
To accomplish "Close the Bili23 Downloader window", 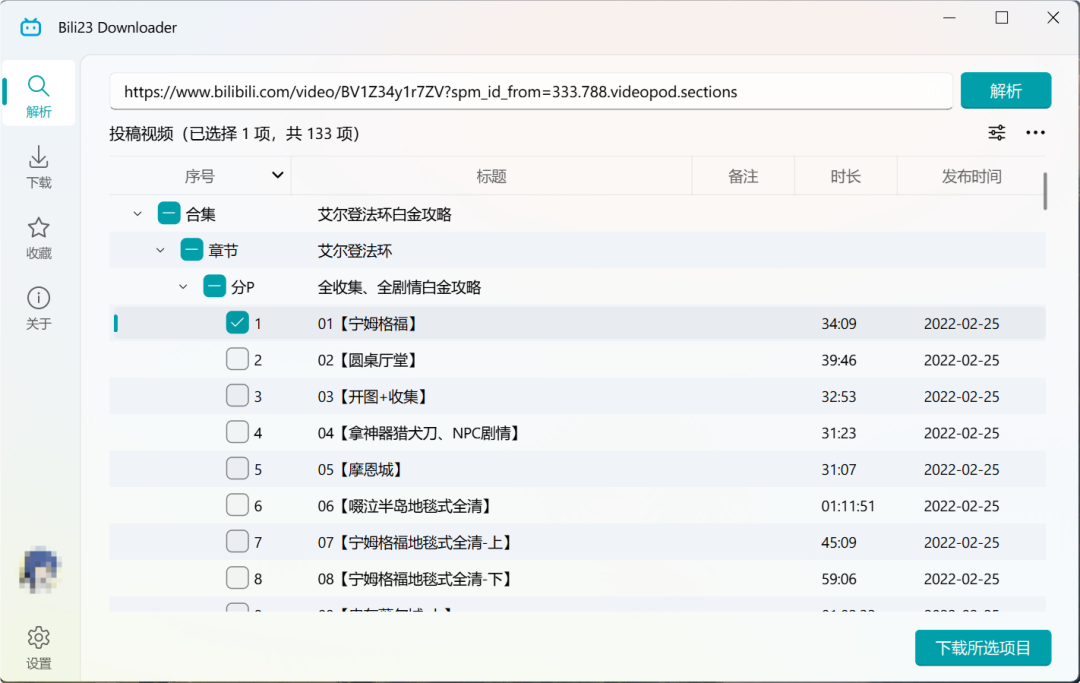I will 1053,18.
